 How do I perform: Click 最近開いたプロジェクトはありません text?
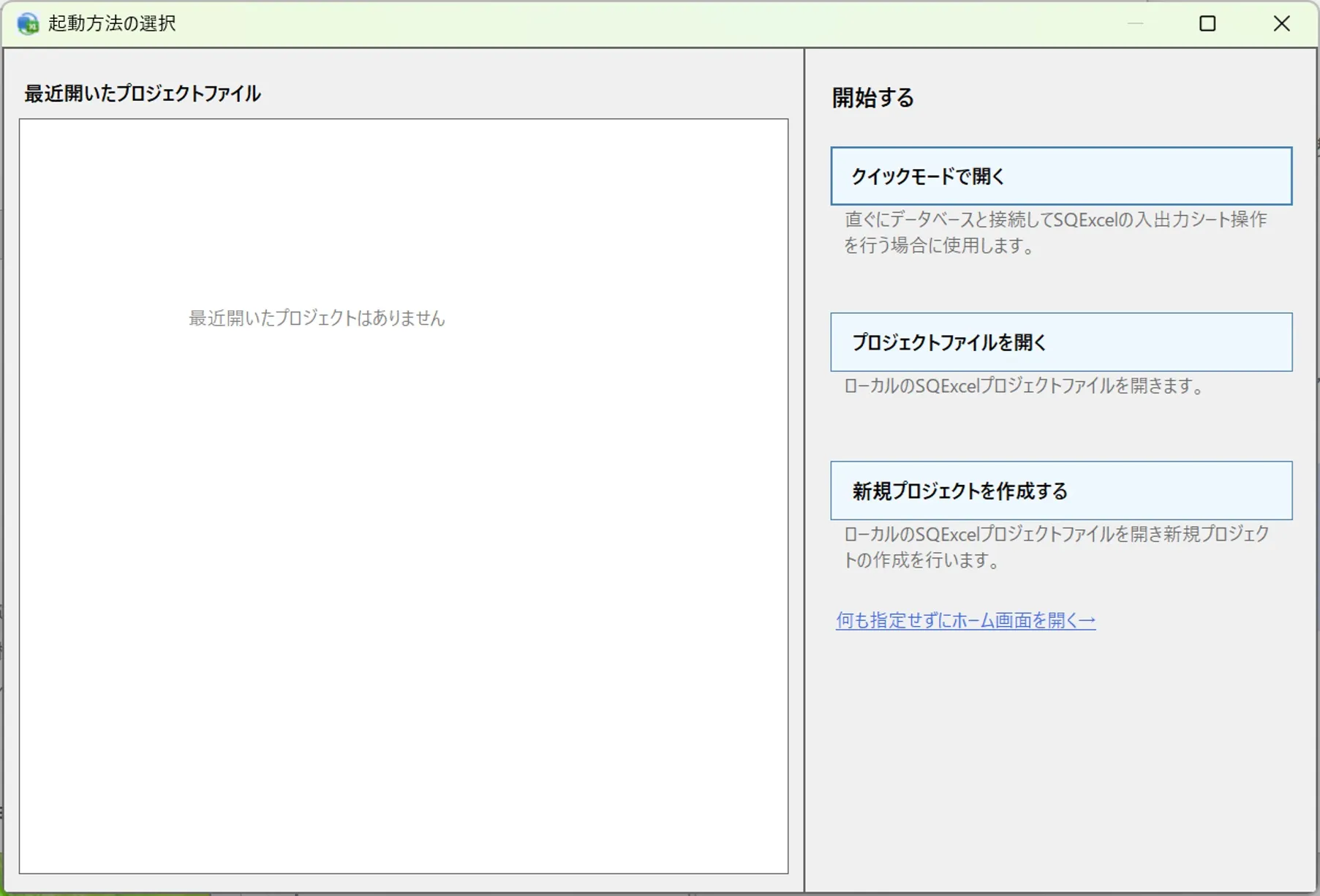pyautogui.click(x=317, y=318)
